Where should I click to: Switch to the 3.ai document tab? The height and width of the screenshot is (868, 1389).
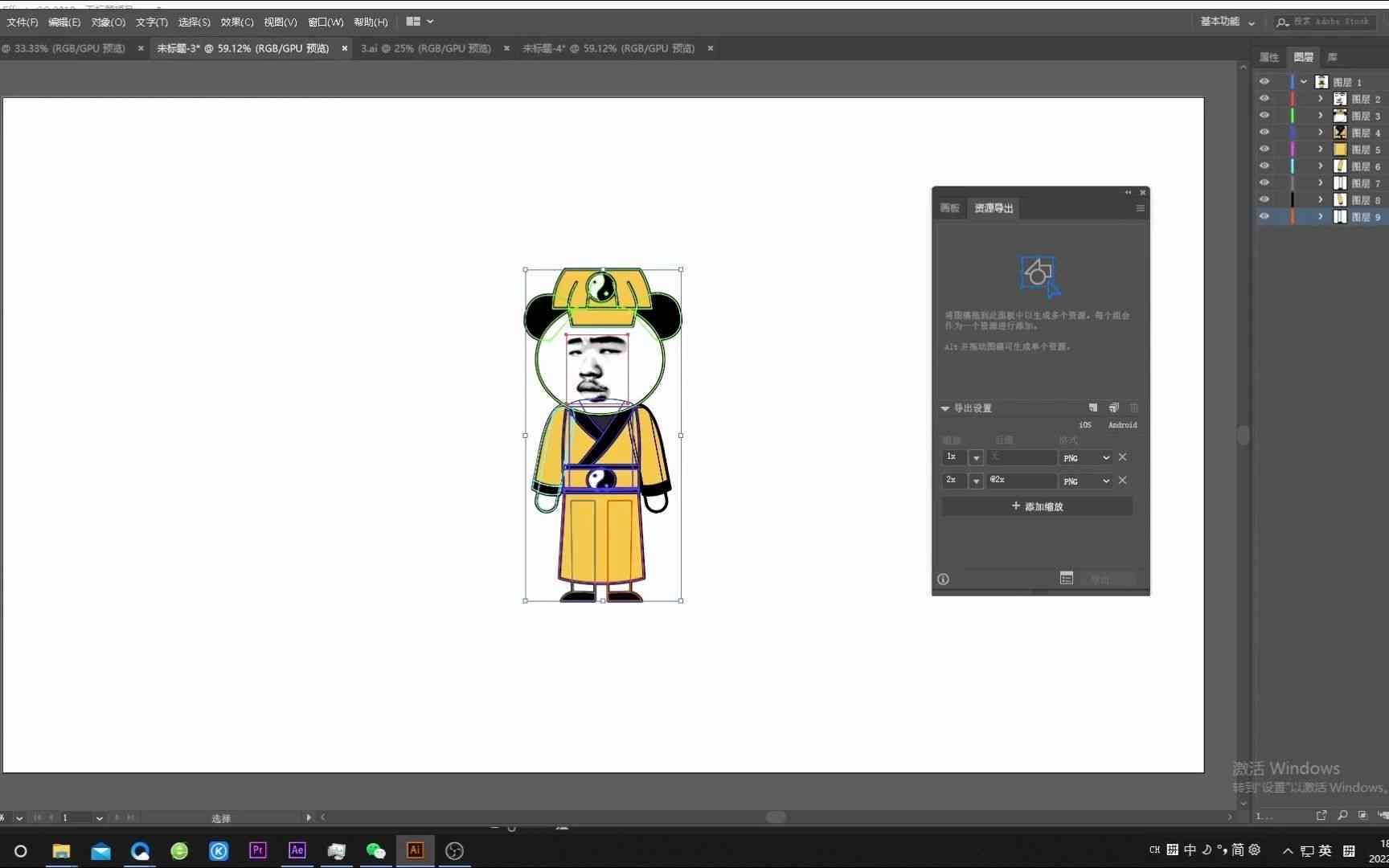point(426,48)
